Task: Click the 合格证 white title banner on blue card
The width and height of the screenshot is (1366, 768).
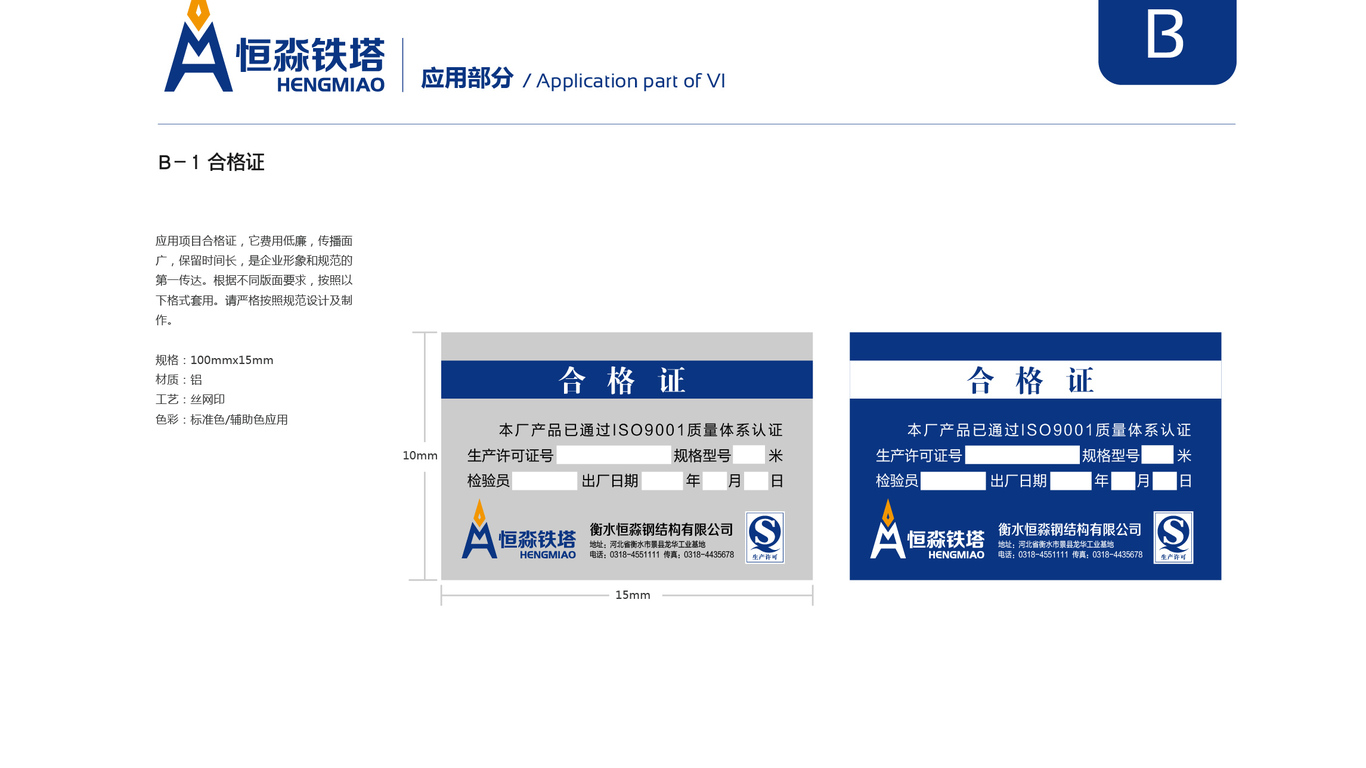Action: click(x=1035, y=380)
